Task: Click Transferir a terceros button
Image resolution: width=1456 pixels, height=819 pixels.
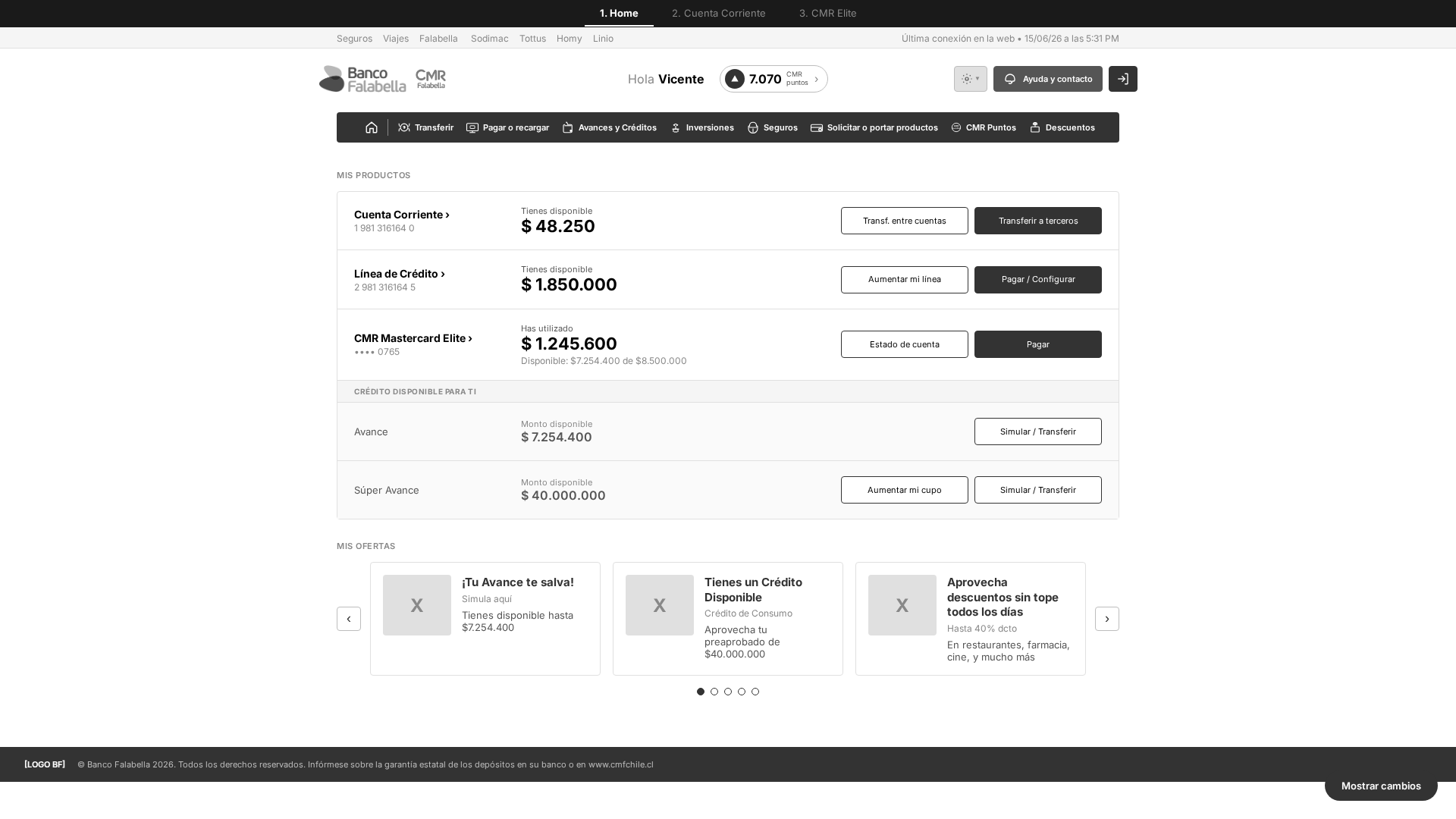Action: tap(1038, 221)
